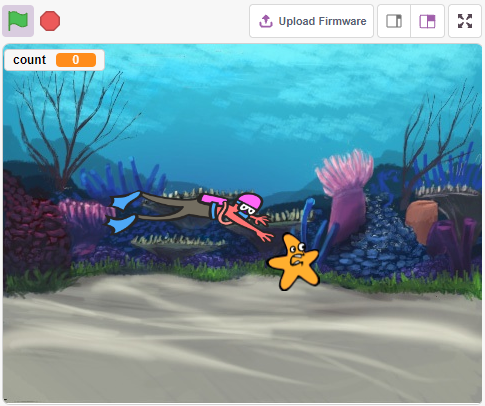The image size is (485, 406).
Task: Switch to the small stage layout
Action: (x=394, y=21)
